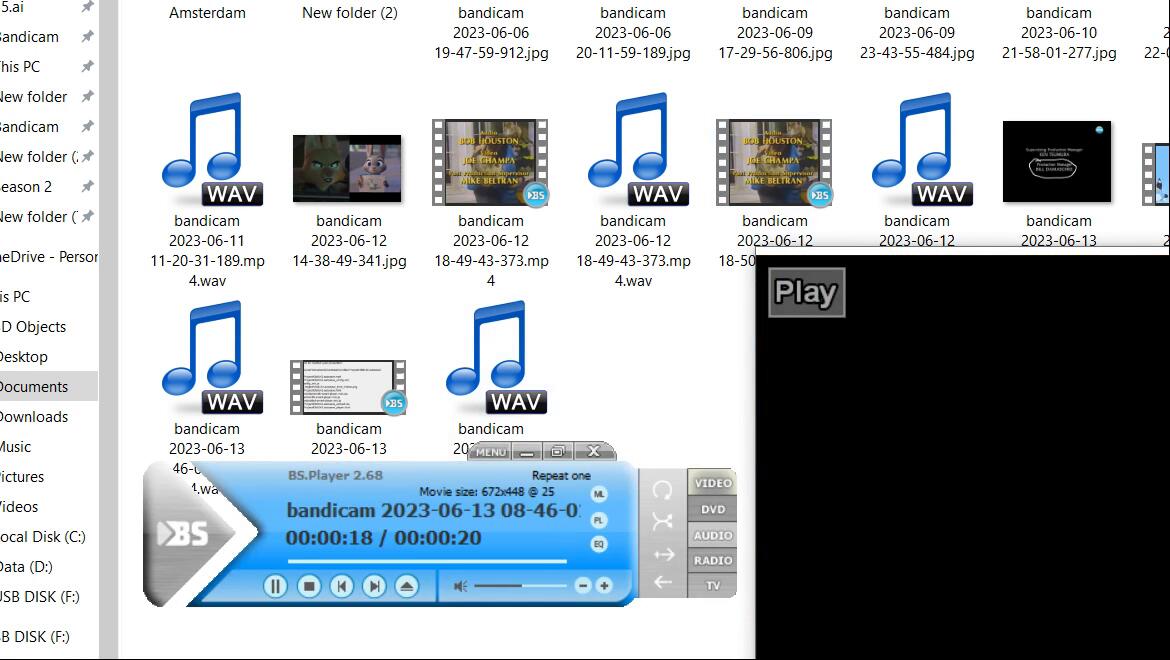Viewport: 1170px width, 660px height.
Task: Open the BS.Player MENU button
Action: pyautogui.click(x=490, y=452)
